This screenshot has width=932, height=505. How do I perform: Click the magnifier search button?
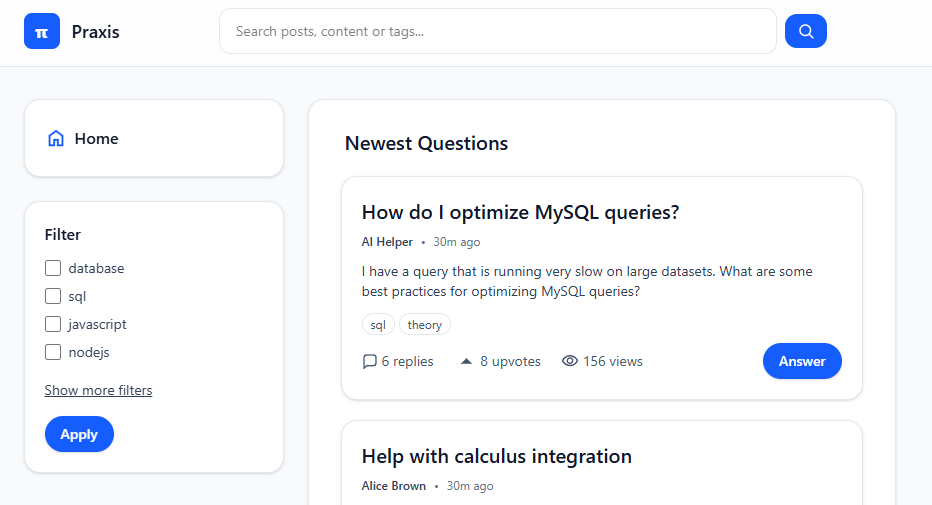(x=805, y=31)
